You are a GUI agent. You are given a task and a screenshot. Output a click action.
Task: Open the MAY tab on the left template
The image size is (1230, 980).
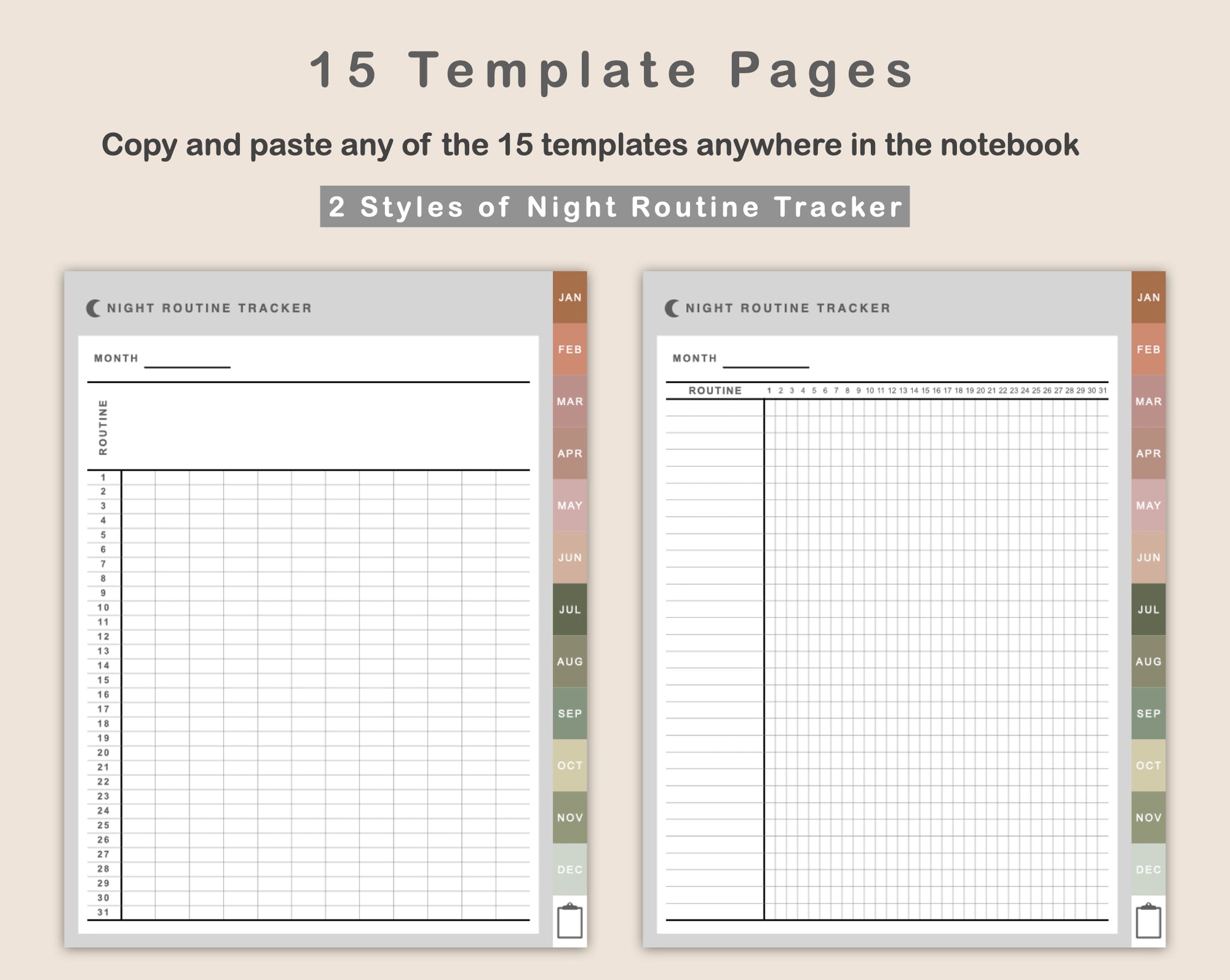(x=569, y=505)
